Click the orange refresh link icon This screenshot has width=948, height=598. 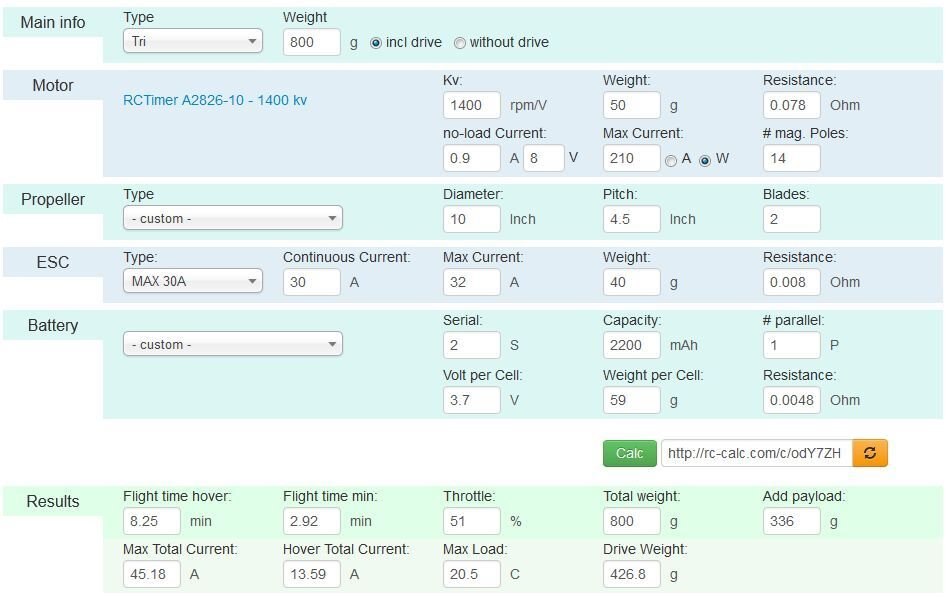pos(870,453)
